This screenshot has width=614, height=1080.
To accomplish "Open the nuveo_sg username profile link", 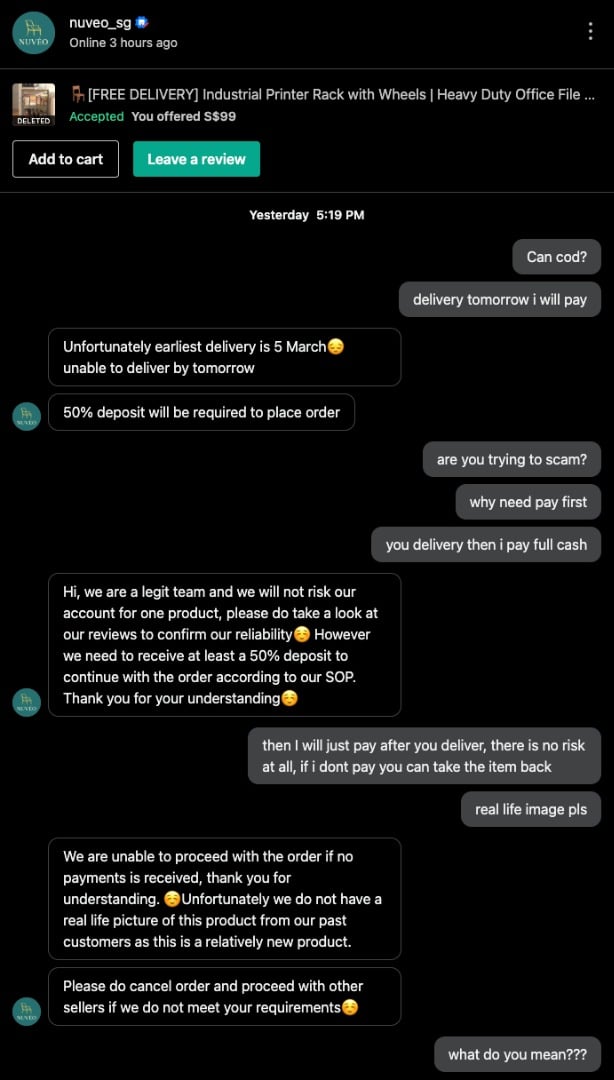I will [100, 22].
